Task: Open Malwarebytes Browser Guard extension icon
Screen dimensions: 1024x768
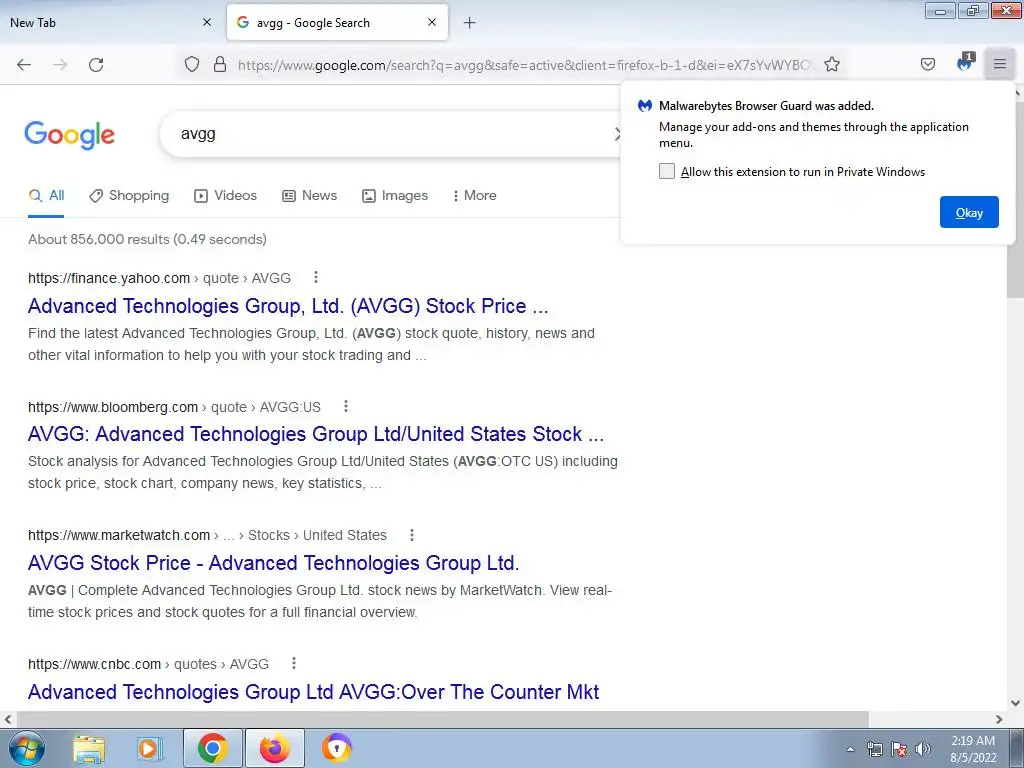Action: (965, 63)
